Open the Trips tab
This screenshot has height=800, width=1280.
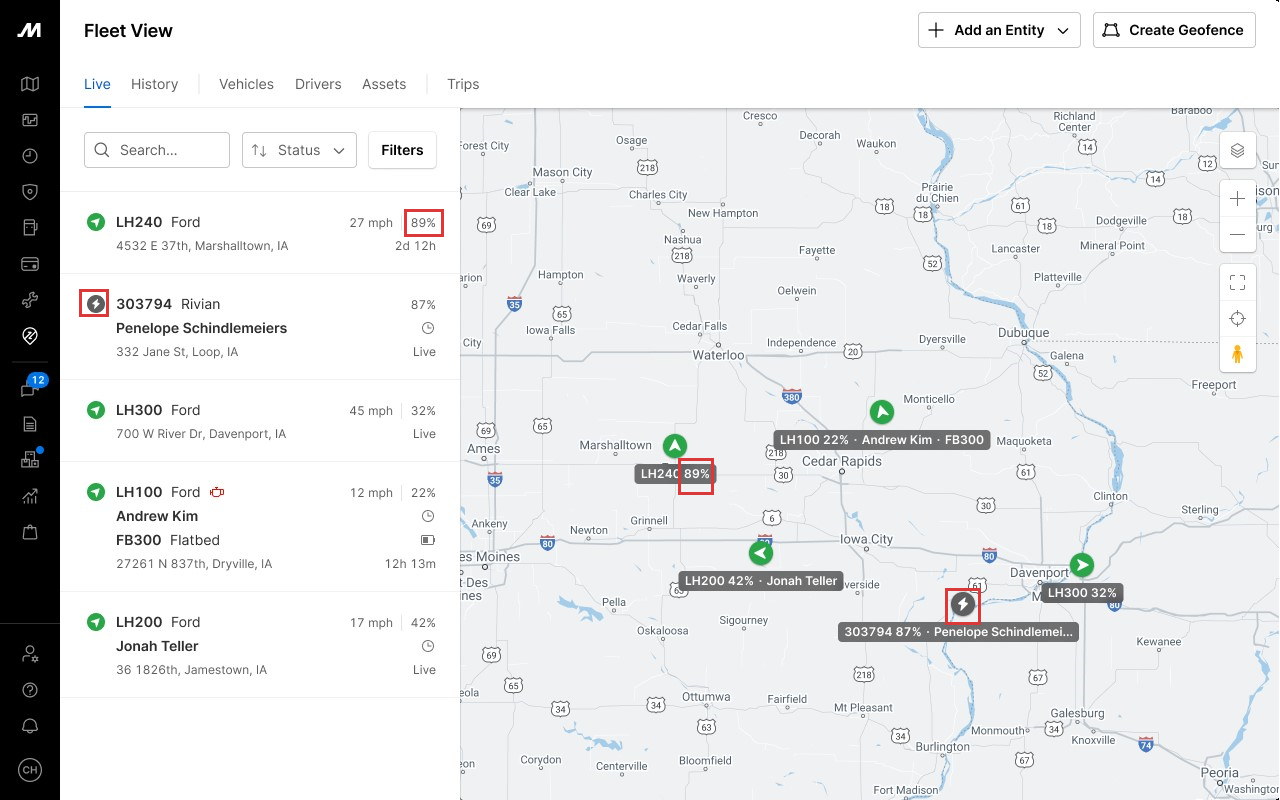(x=463, y=84)
